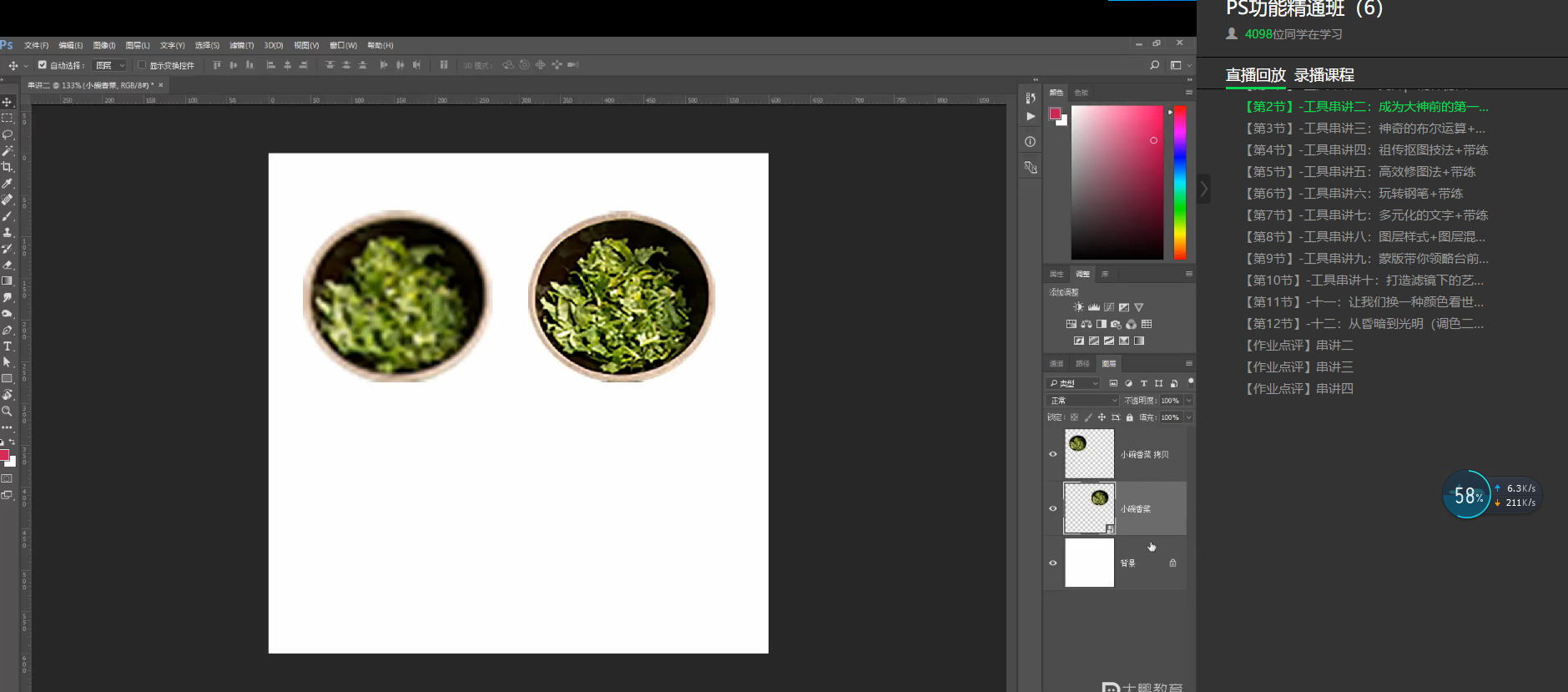The height and width of the screenshot is (692, 1568).
Task: Toggle lock transparent pixels
Action: (x=1074, y=417)
